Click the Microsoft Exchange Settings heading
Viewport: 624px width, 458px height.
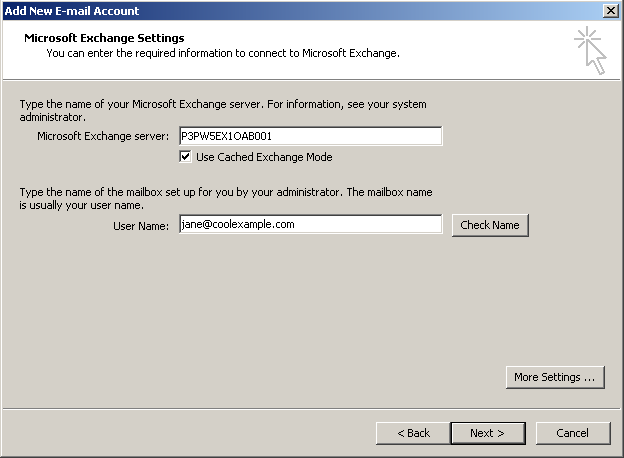(104, 38)
